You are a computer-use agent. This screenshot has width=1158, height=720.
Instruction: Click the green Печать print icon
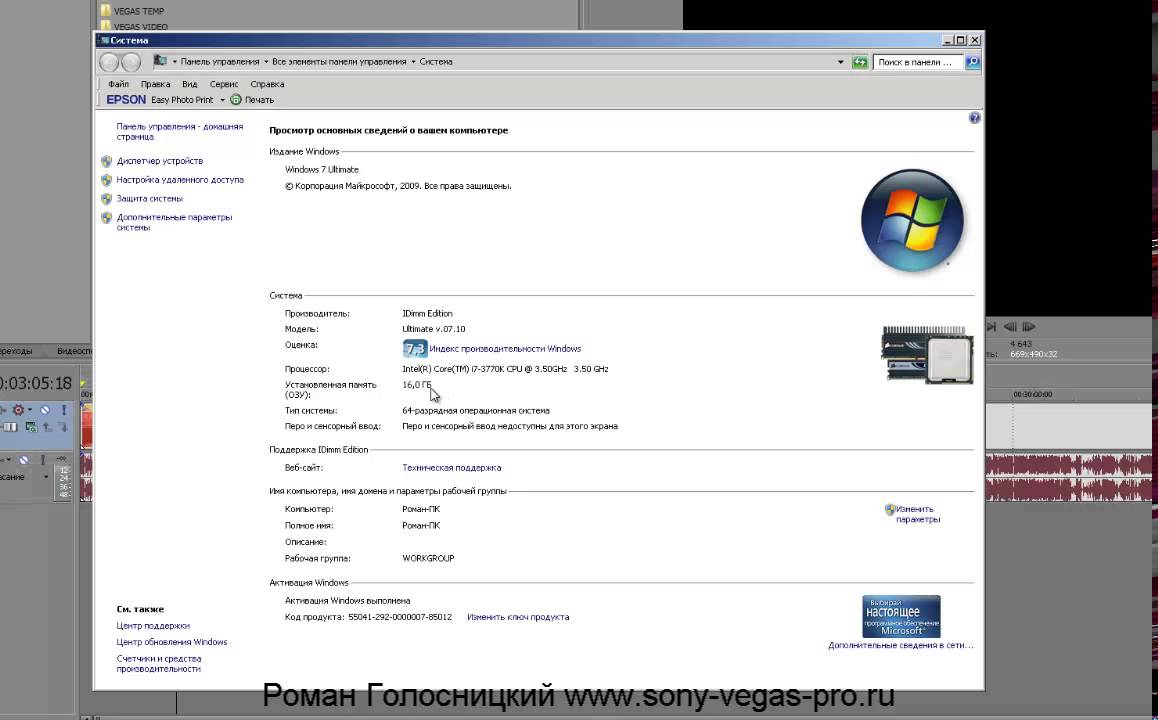[236, 100]
